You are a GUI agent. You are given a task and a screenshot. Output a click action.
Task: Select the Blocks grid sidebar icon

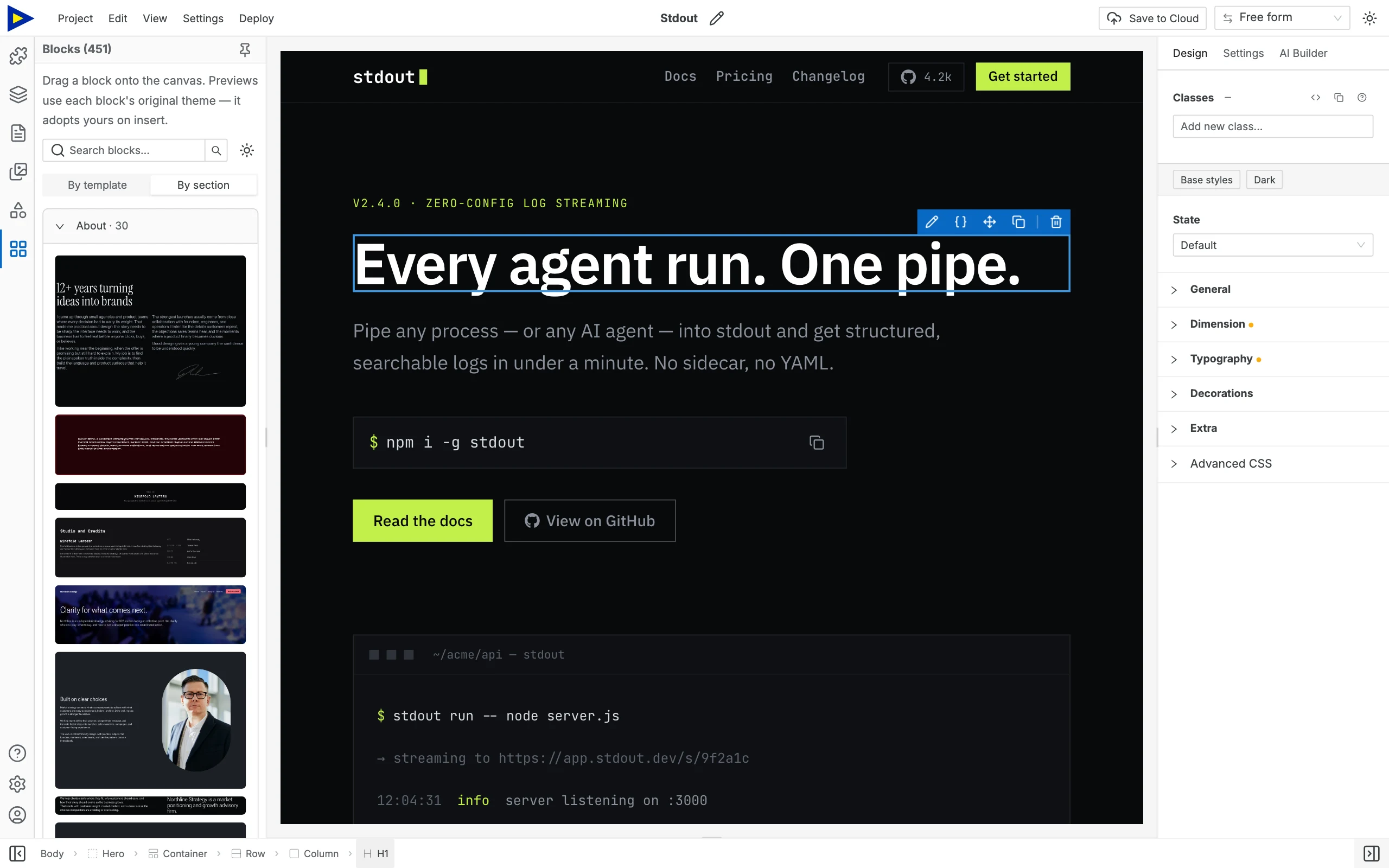pos(18,248)
